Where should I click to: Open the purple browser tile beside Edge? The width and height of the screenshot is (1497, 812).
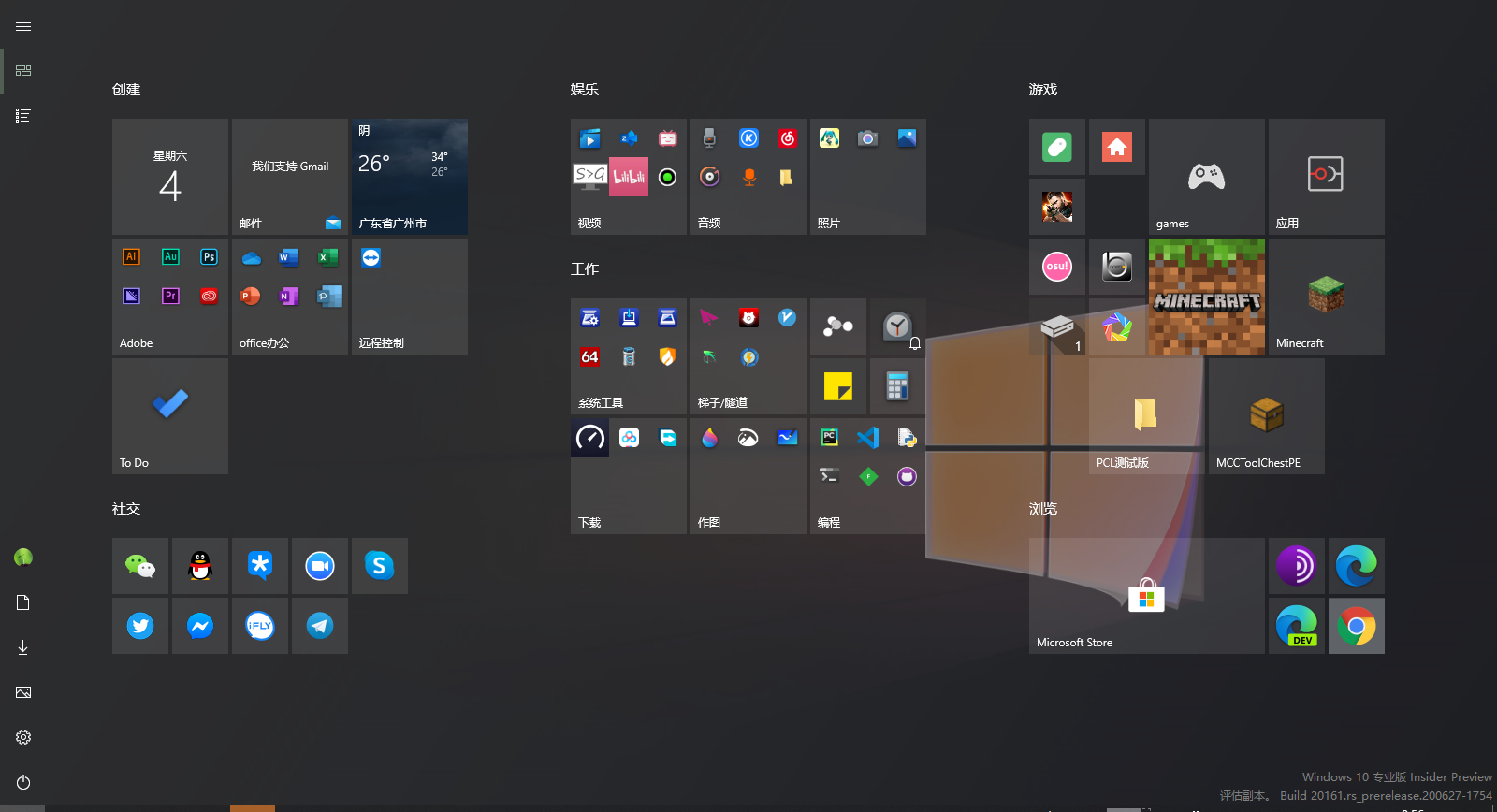[x=1297, y=566]
